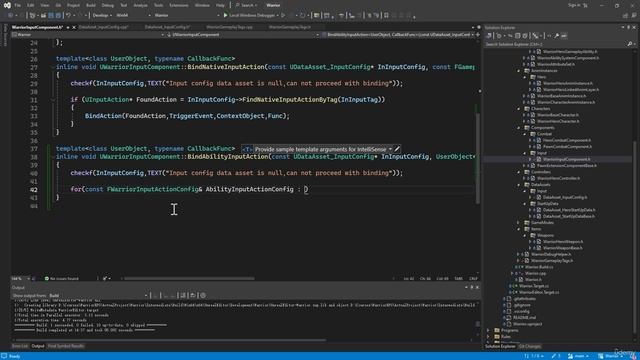This screenshot has height=360, width=640.
Task: Open the File menu
Action: click(x=17, y=5)
